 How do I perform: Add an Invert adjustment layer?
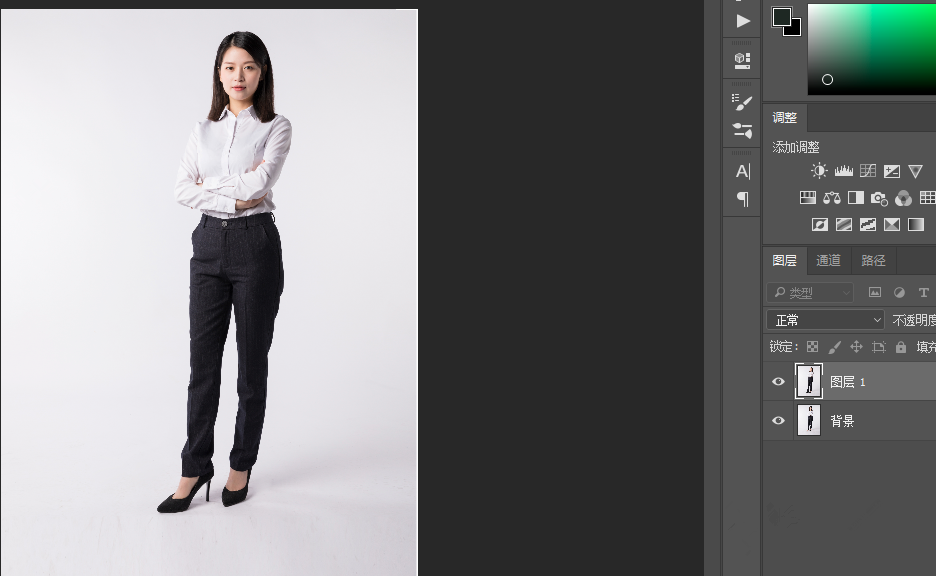tap(820, 224)
